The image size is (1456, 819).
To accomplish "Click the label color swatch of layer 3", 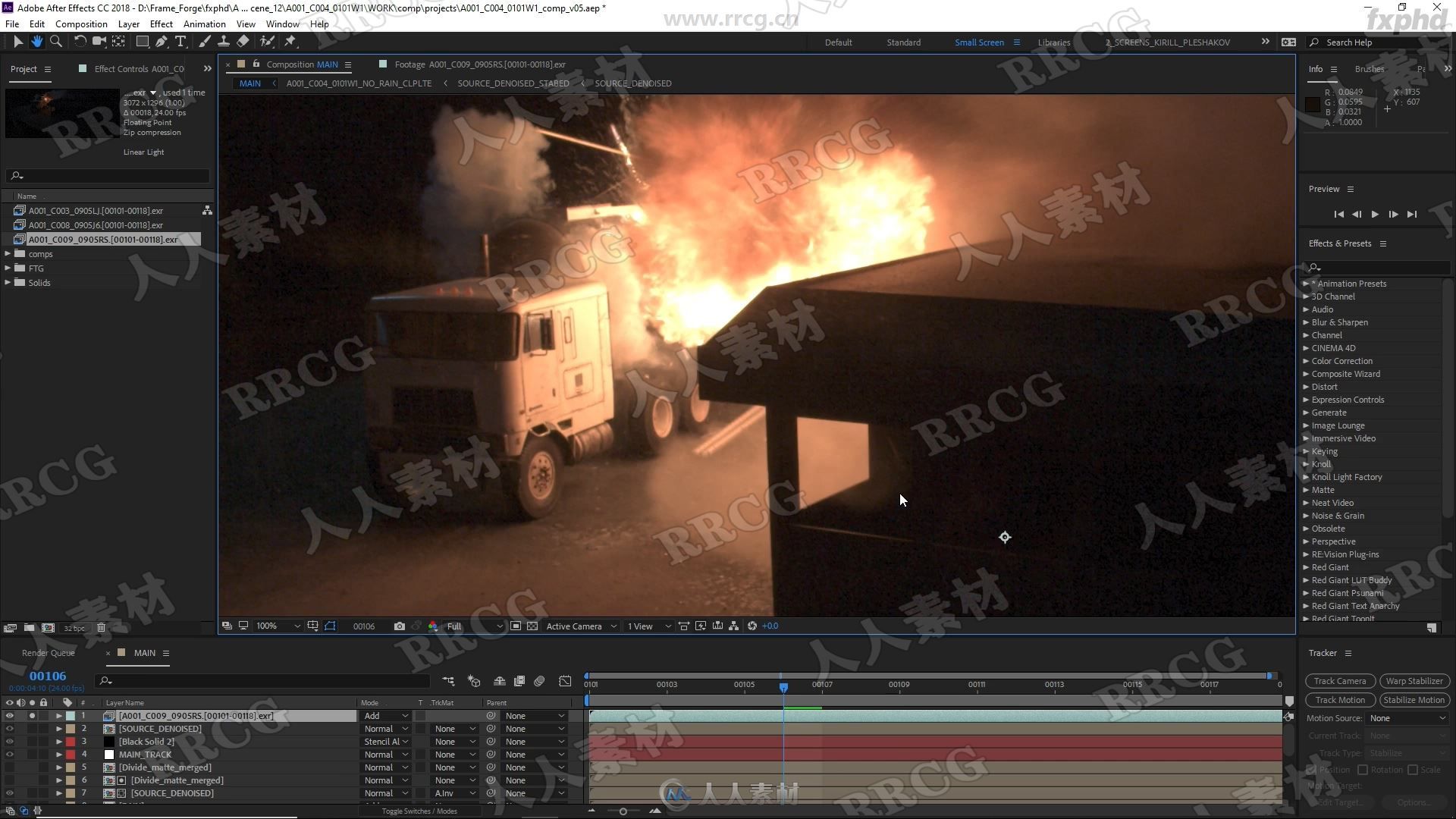I will 71,742.
